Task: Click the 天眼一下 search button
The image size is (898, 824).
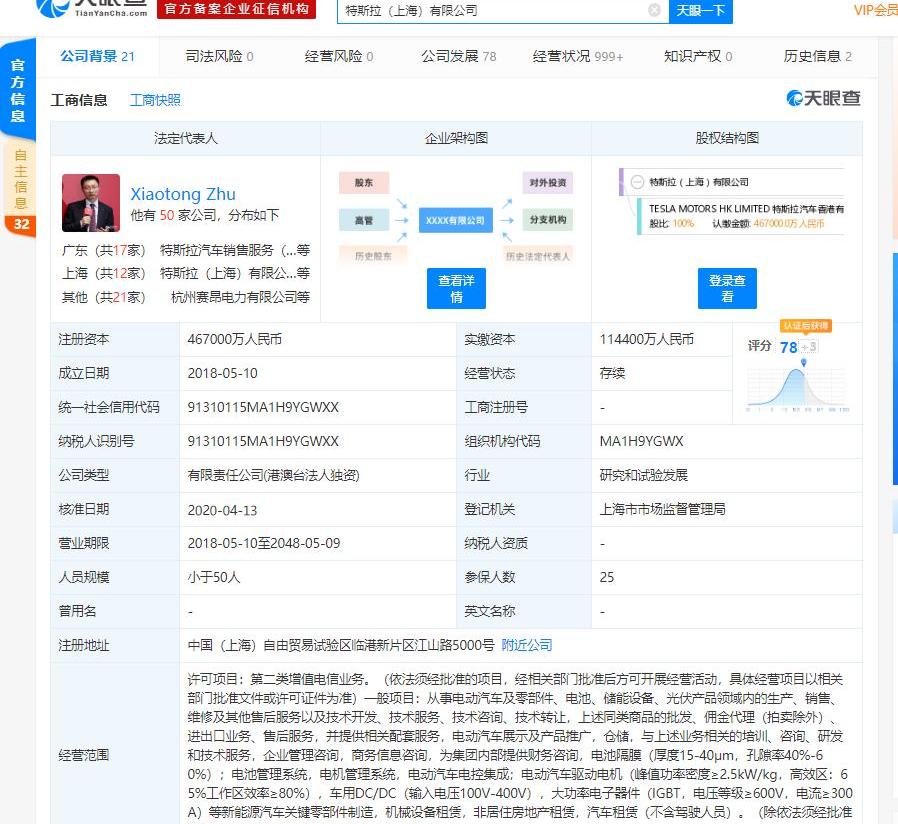Action: click(701, 10)
